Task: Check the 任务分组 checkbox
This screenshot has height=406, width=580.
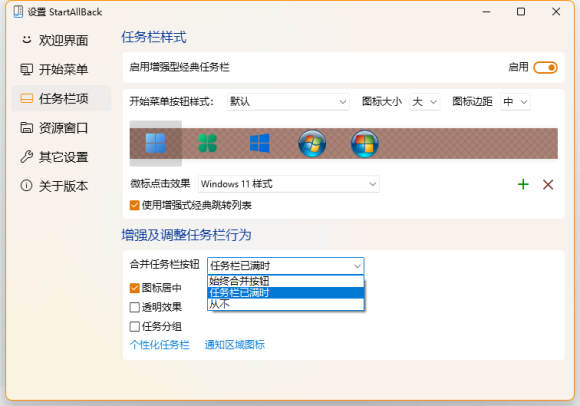Action: pos(135,327)
